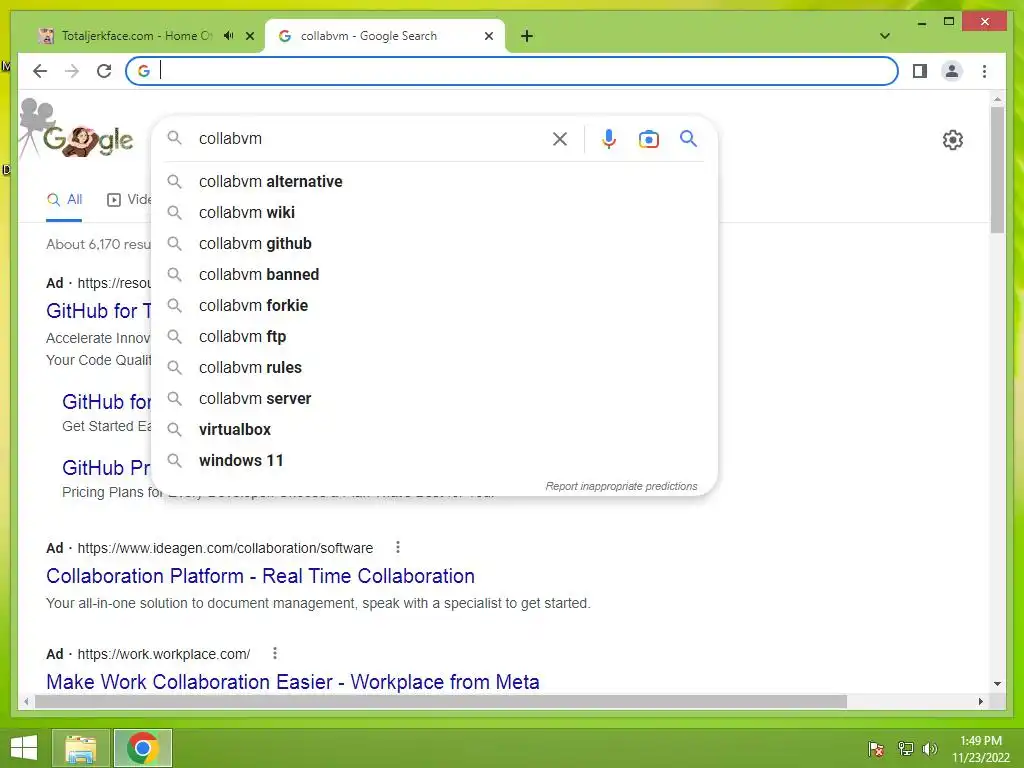Image resolution: width=1024 pixels, height=768 pixels.
Task: Click the horizontal scrollbar thumb
Action: (x=441, y=701)
